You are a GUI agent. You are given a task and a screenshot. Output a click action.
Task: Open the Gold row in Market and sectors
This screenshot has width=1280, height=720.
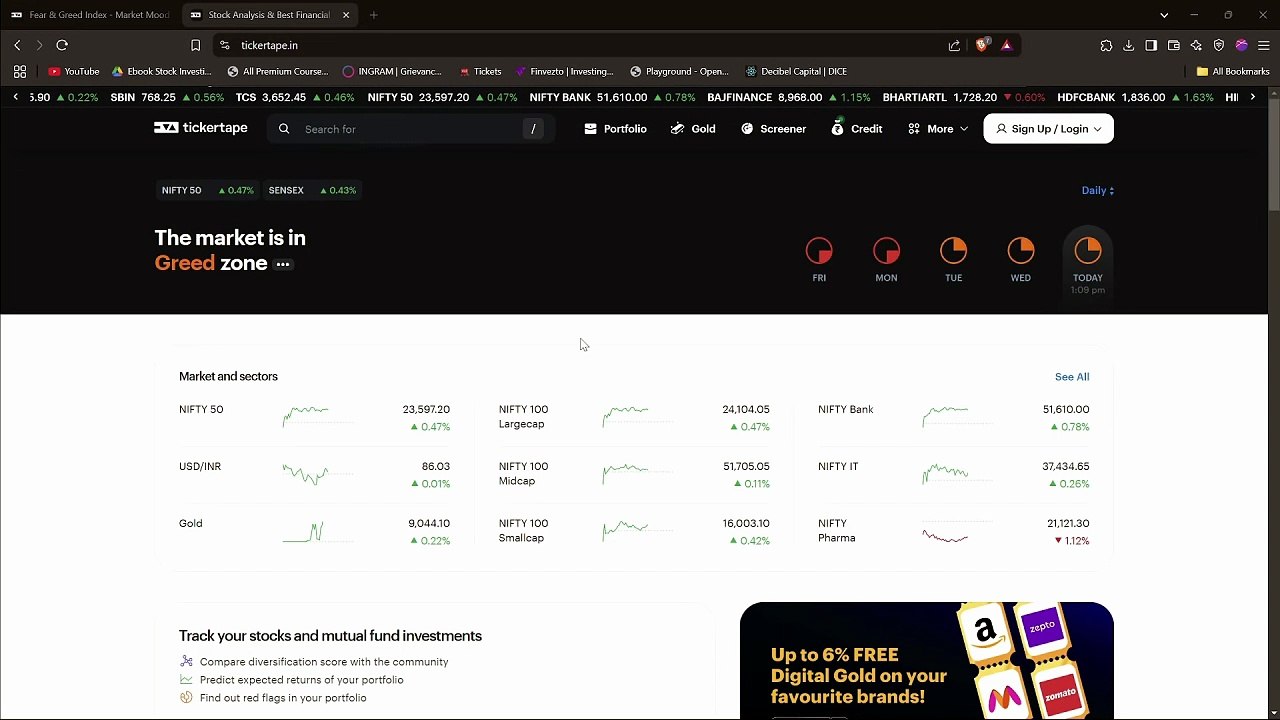point(314,531)
